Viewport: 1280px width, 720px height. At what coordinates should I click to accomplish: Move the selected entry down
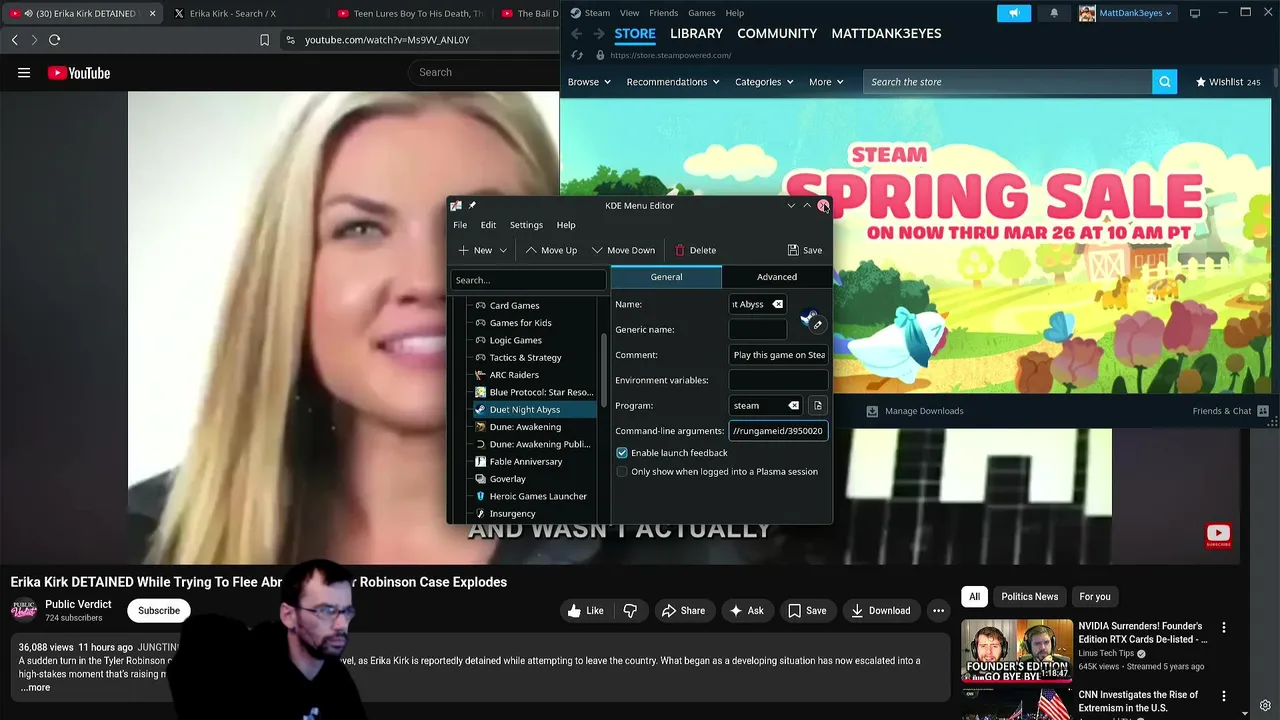(623, 250)
